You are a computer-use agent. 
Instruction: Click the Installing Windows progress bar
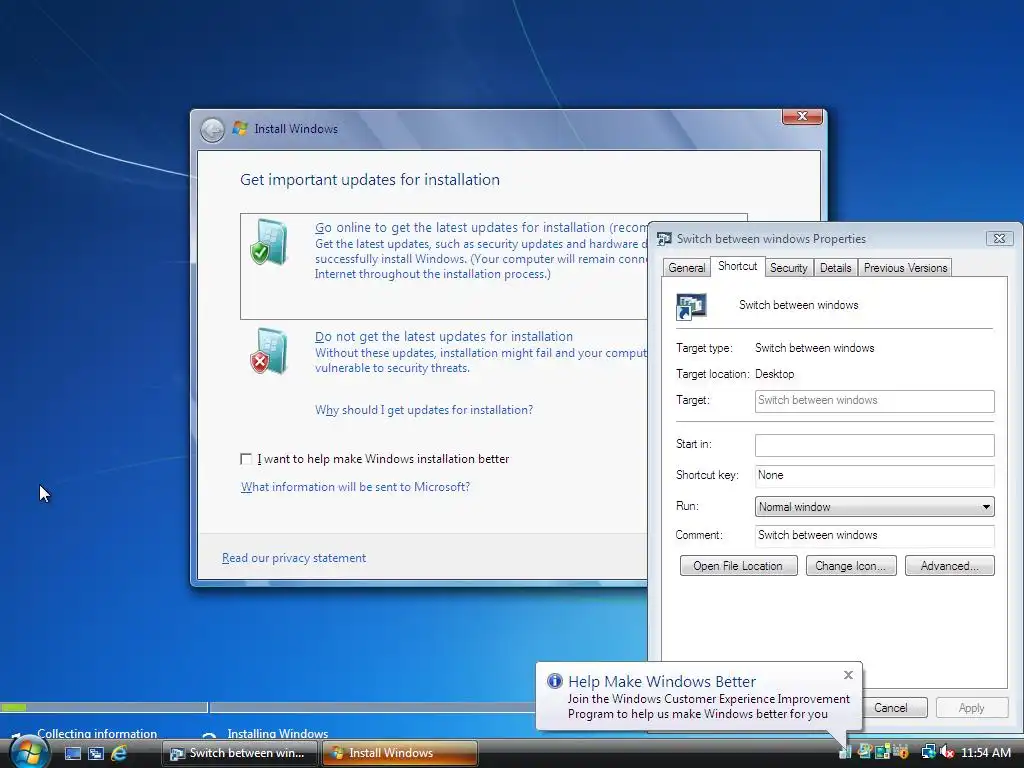373,707
